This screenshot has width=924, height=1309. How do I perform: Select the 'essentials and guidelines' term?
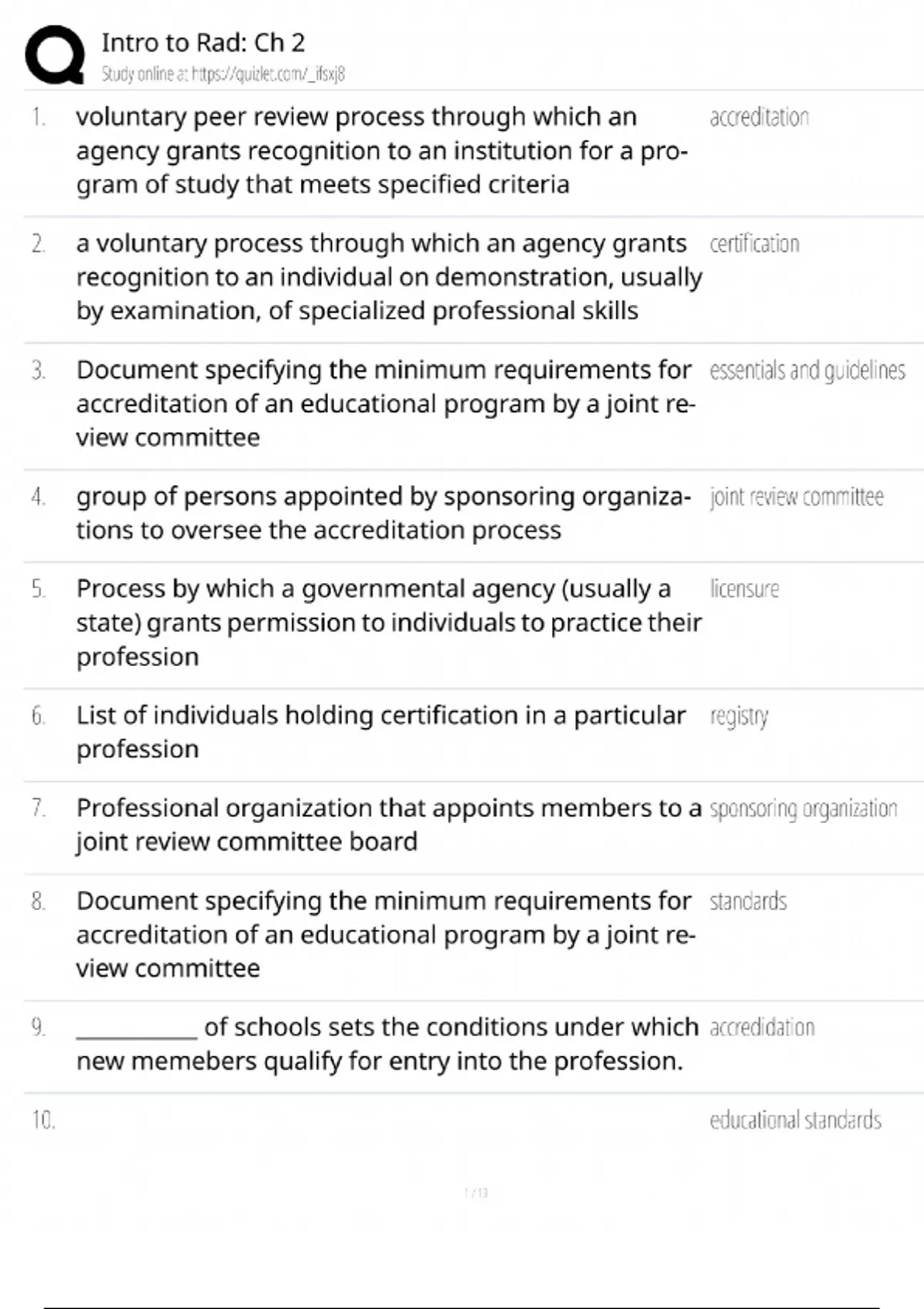[807, 370]
